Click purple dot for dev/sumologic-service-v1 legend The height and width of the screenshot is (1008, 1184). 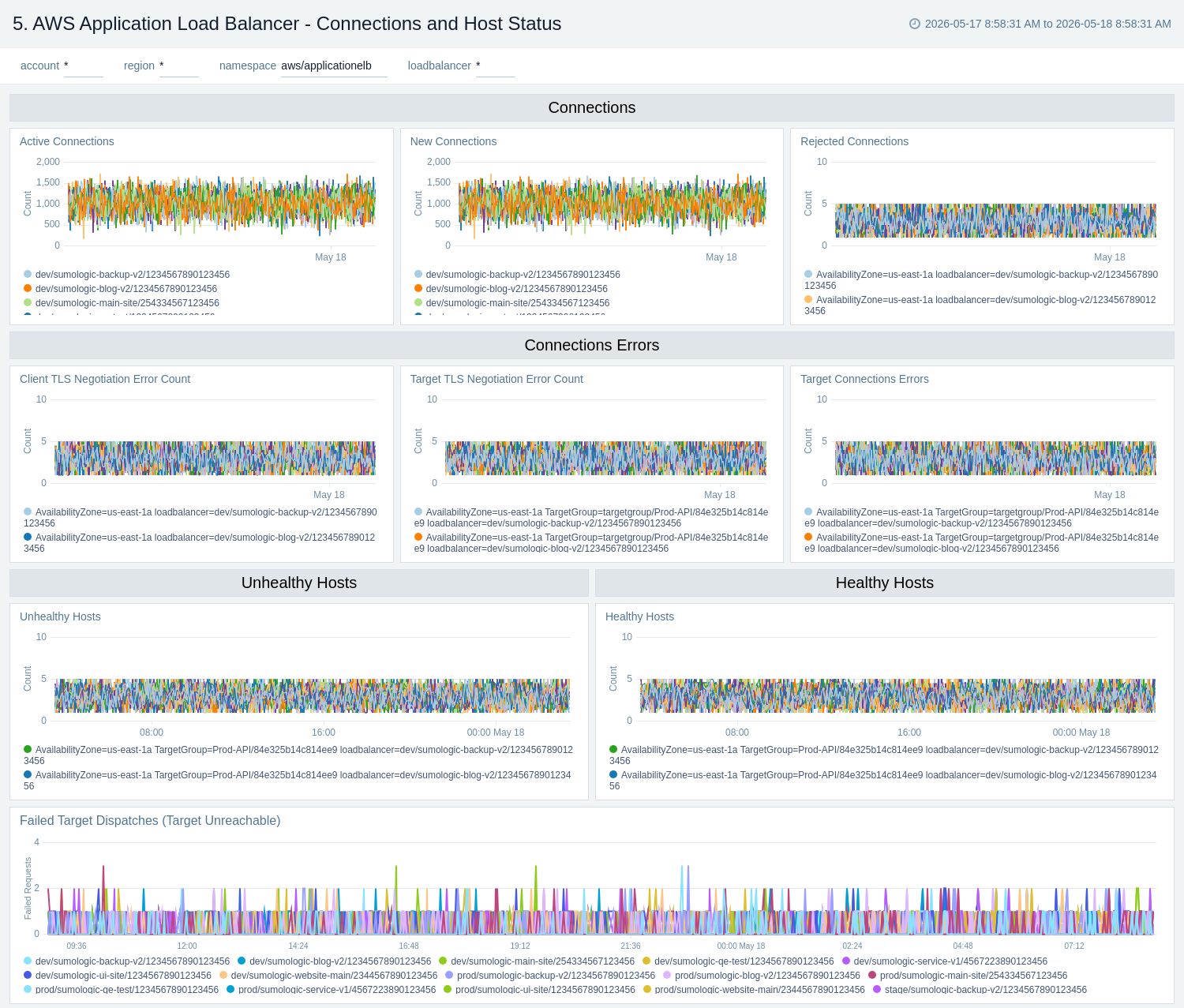coord(846,961)
